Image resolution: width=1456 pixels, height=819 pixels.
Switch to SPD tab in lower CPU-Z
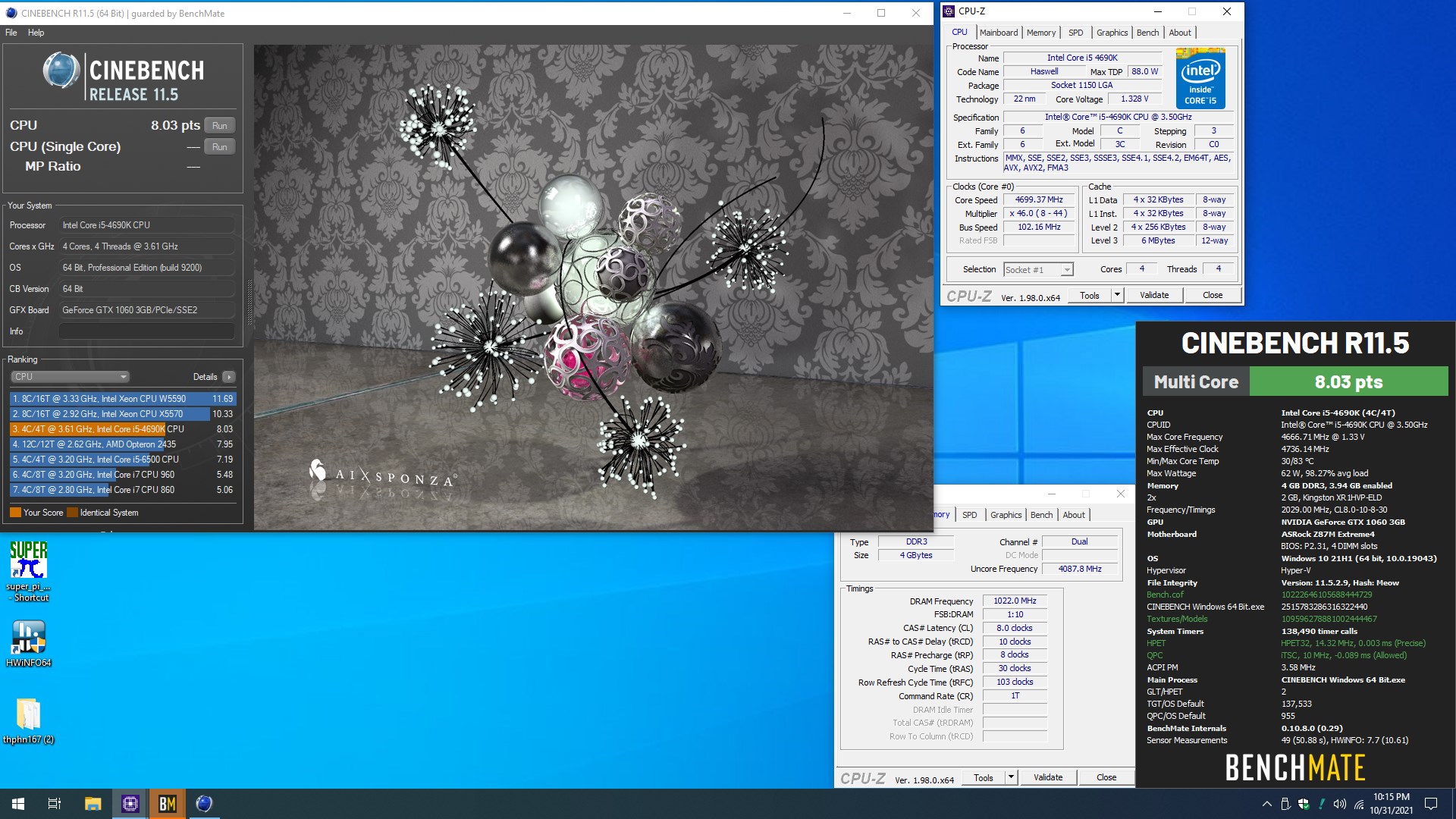[969, 515]
